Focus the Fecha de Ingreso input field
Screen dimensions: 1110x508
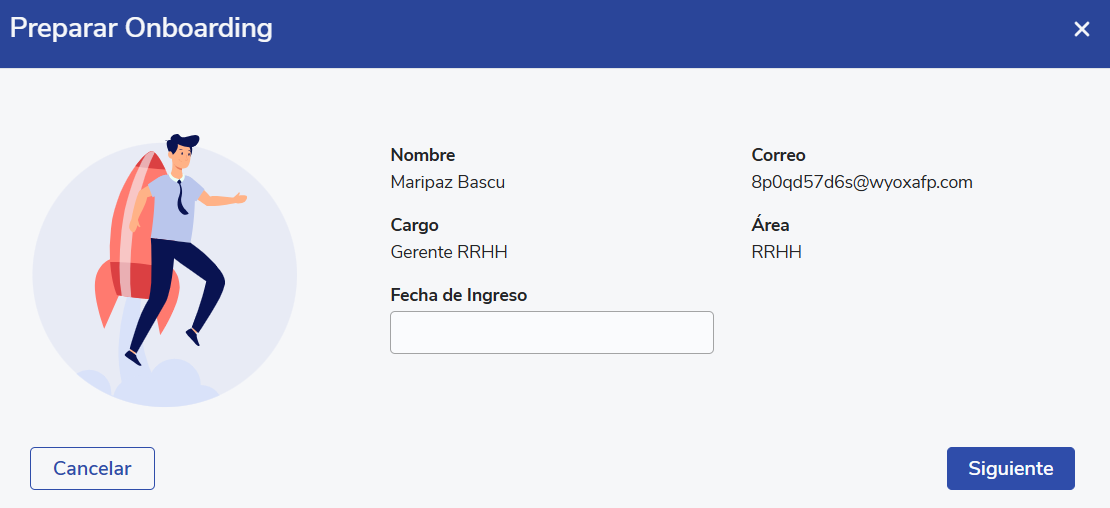pos(551,332)
